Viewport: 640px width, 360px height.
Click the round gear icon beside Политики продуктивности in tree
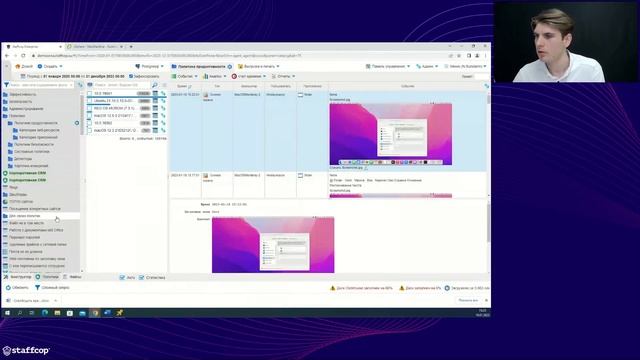[x=77, y=123]
